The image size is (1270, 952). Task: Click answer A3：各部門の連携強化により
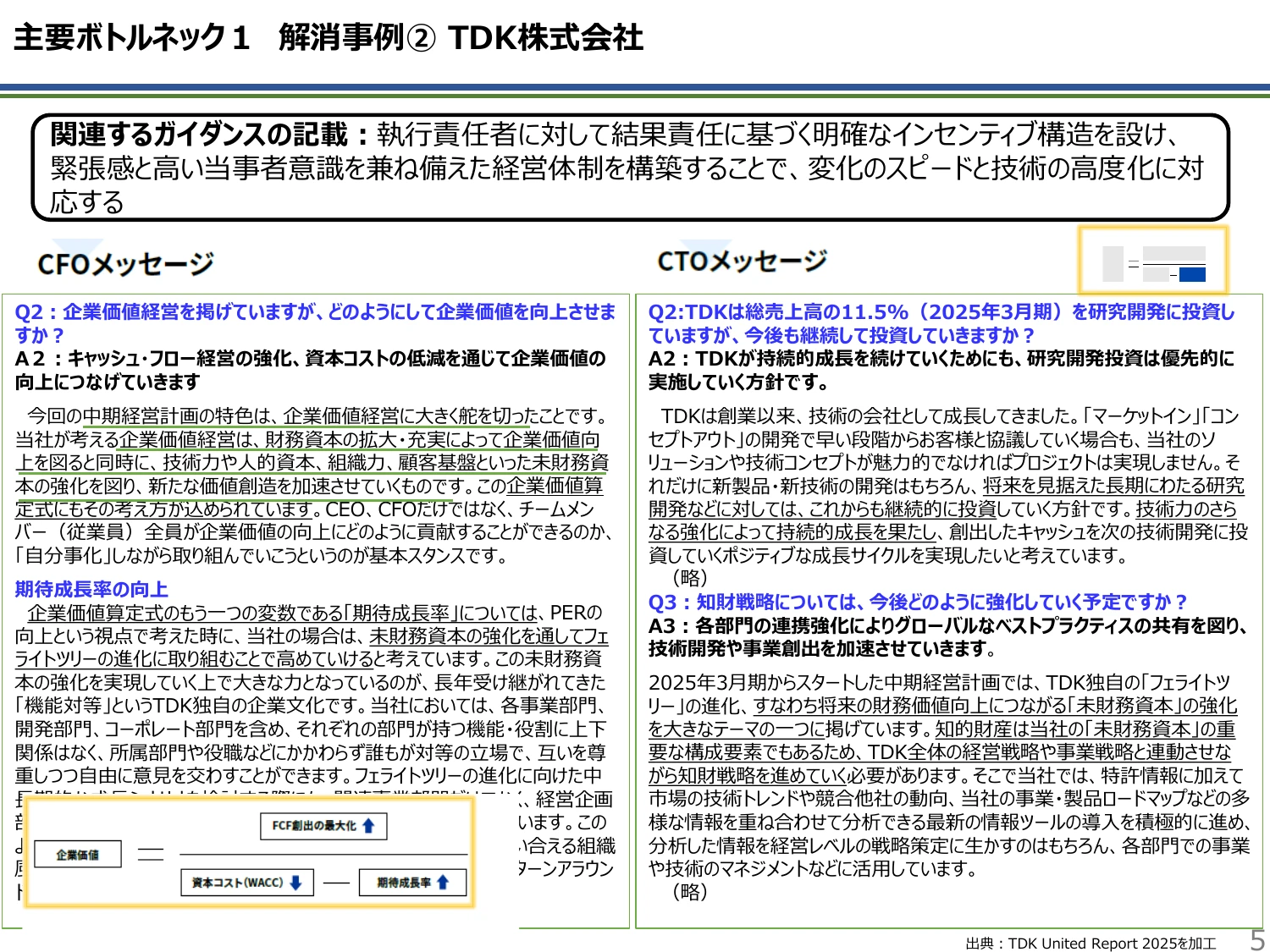pos(948,636)
